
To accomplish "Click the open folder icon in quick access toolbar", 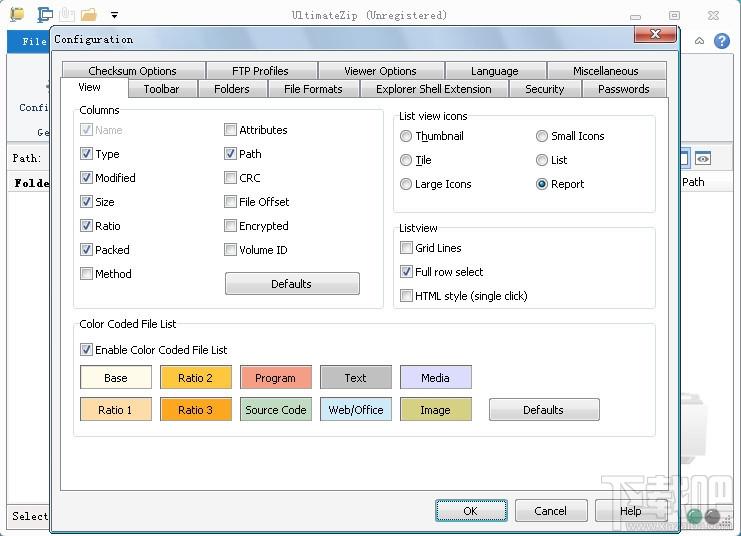I will point(88,15).
